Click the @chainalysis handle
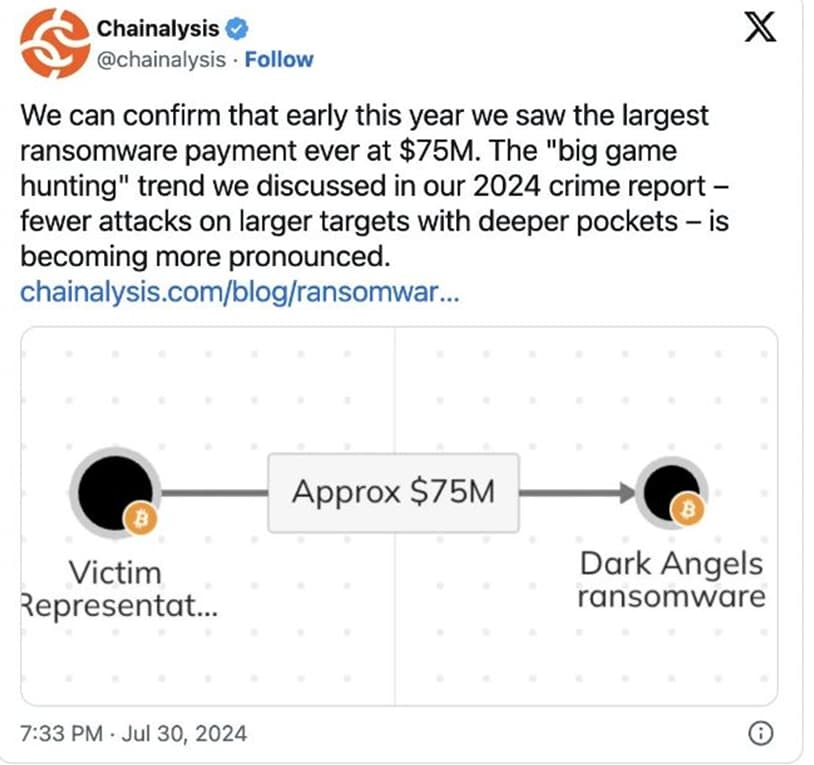The width and height of the screenshot is (814, 765). [161, 59]
